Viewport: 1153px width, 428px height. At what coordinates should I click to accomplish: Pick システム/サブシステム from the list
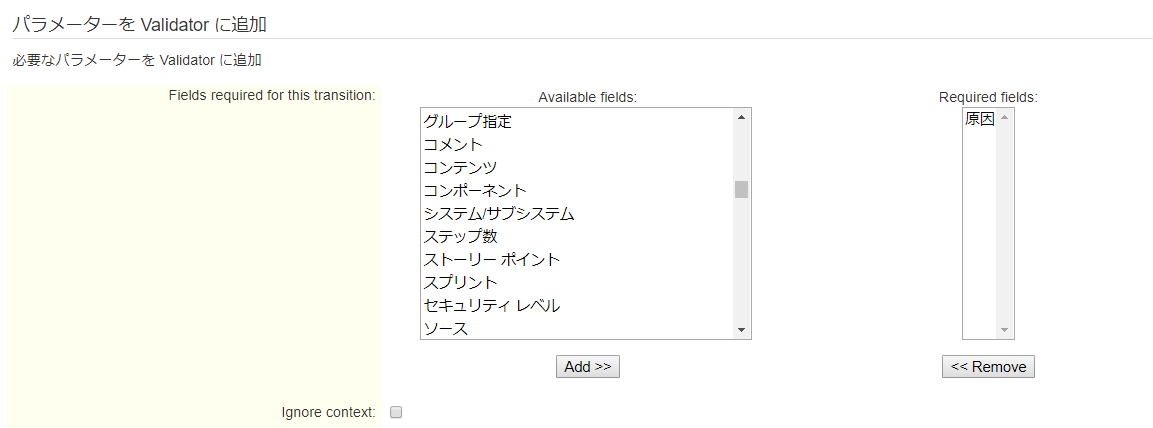[x=577, y=214]
